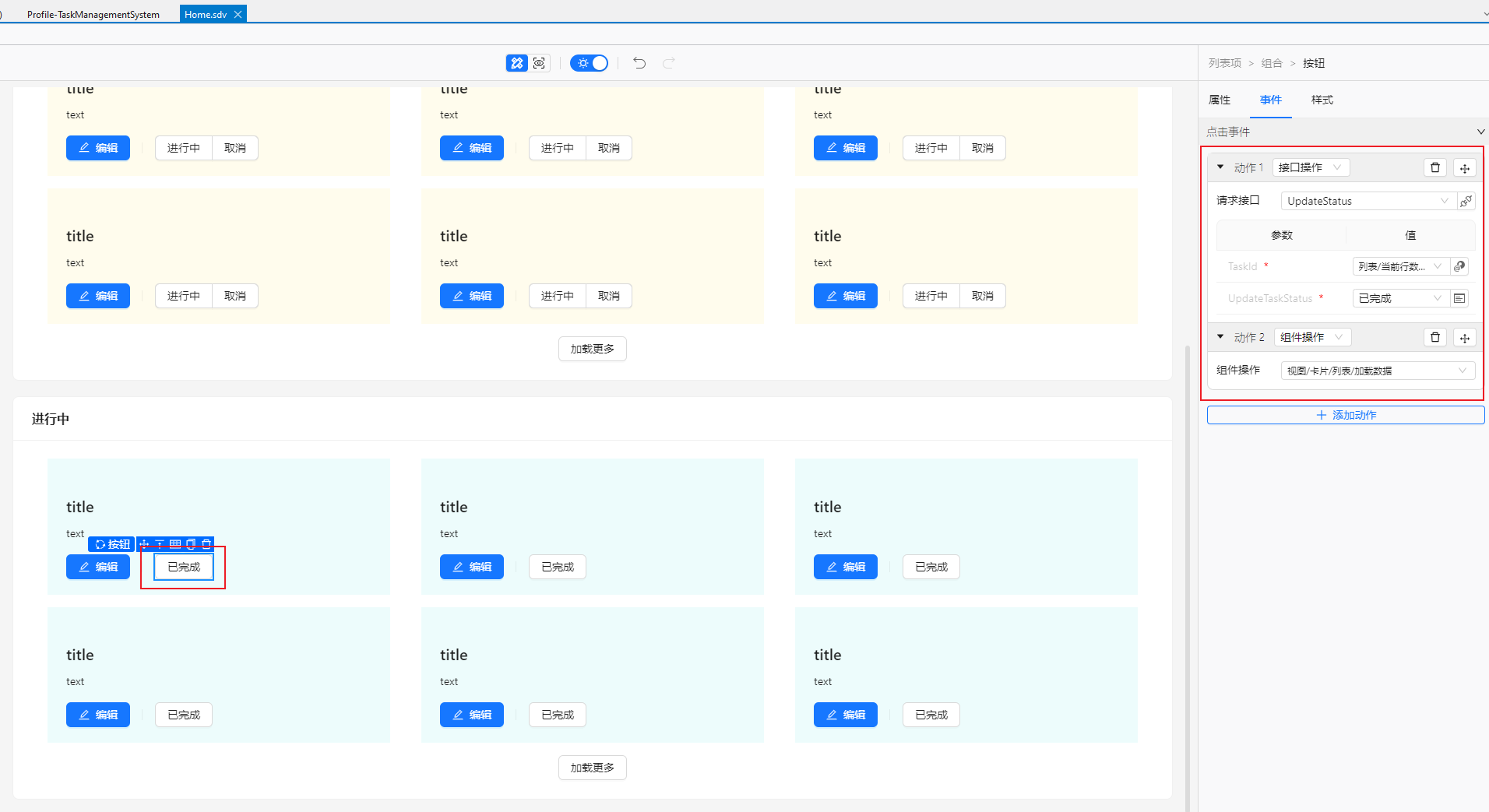Delete action 动作 2 with trash icon

[1435, 337]
